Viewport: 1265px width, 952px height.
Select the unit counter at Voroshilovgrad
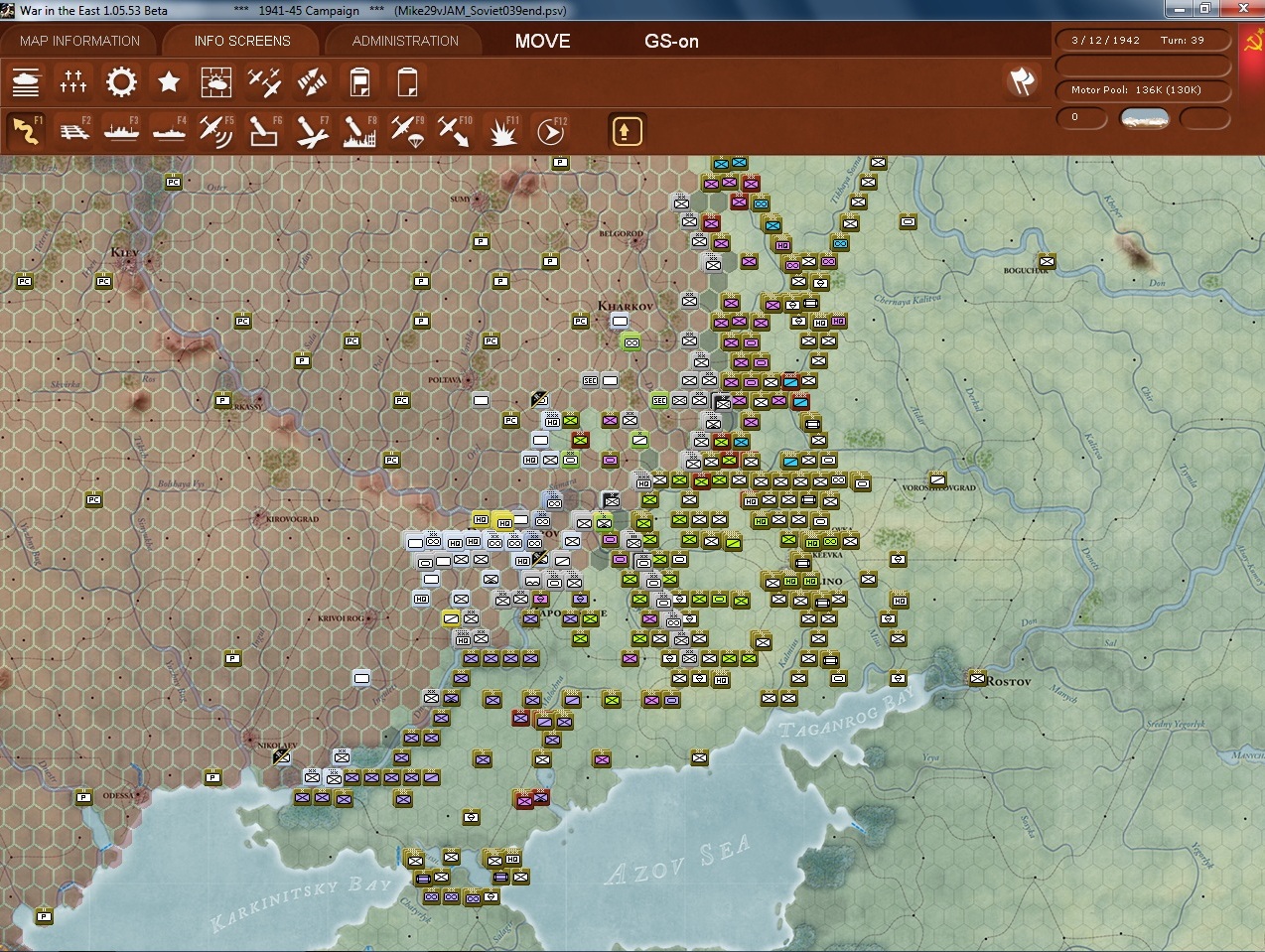pos(937,479)
